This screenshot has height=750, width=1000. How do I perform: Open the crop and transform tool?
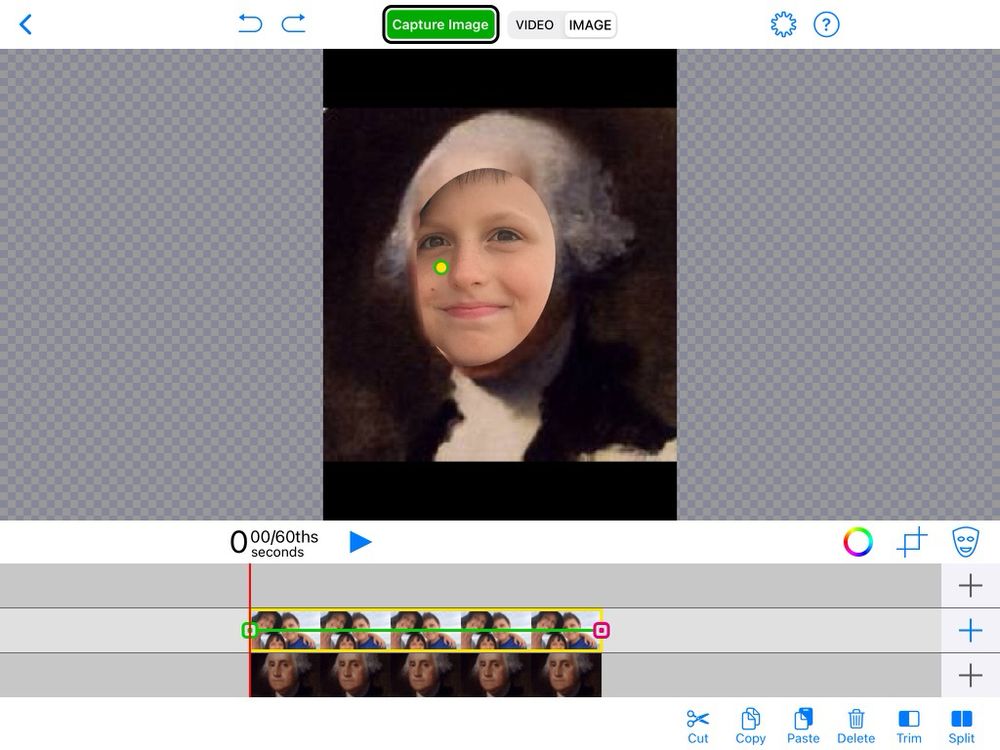(911, 542)
